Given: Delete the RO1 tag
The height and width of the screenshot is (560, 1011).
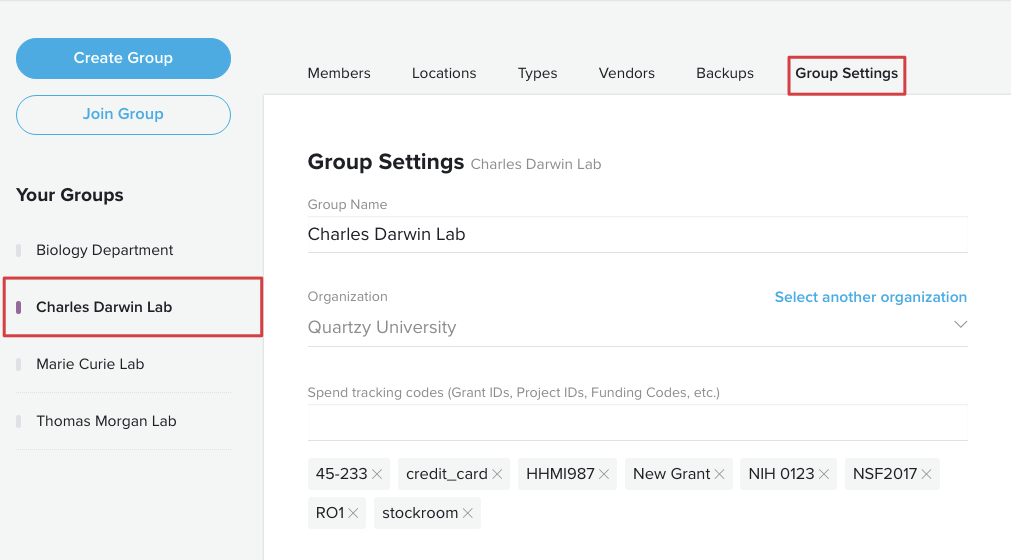Looking at the screenshot, I should coord(353,514).
